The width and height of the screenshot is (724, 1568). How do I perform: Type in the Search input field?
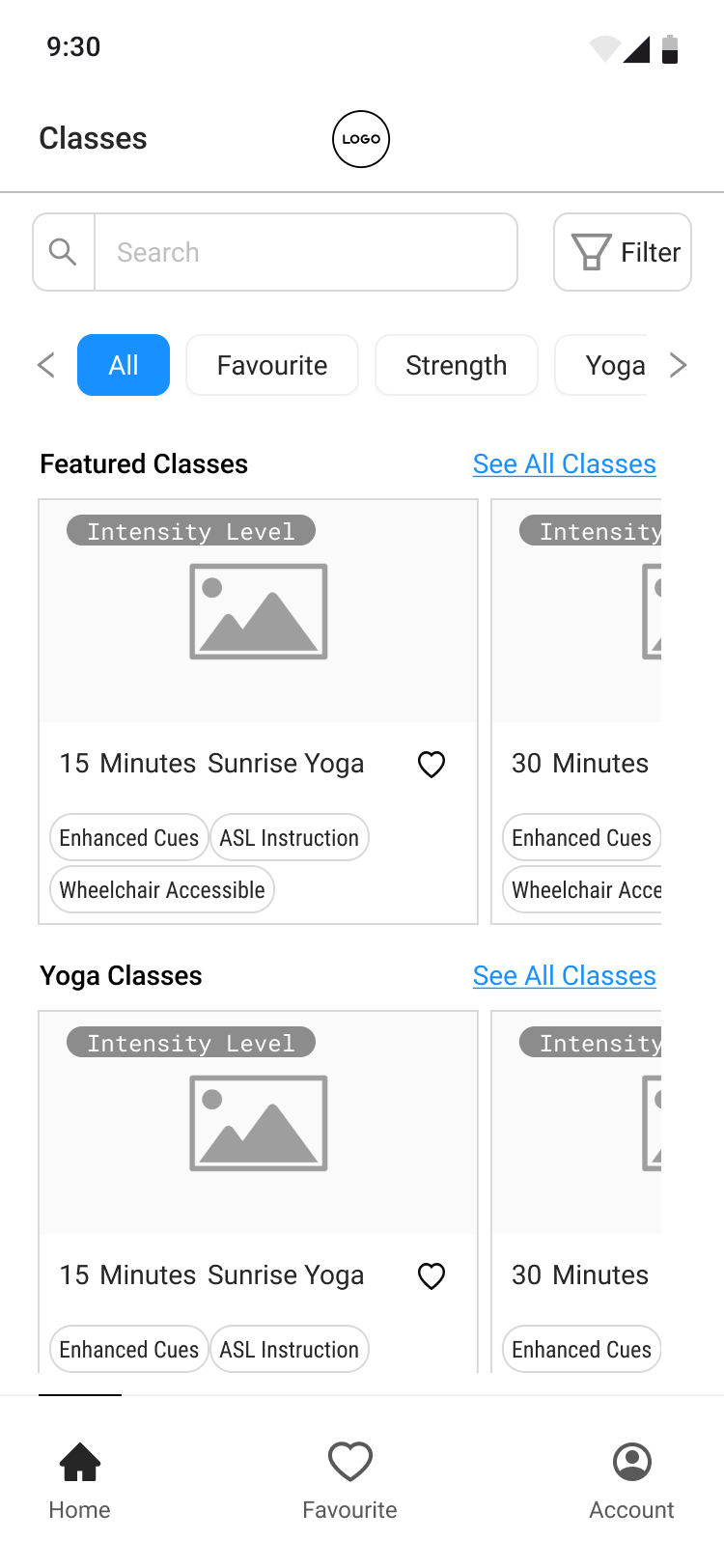tap(305, 252)
